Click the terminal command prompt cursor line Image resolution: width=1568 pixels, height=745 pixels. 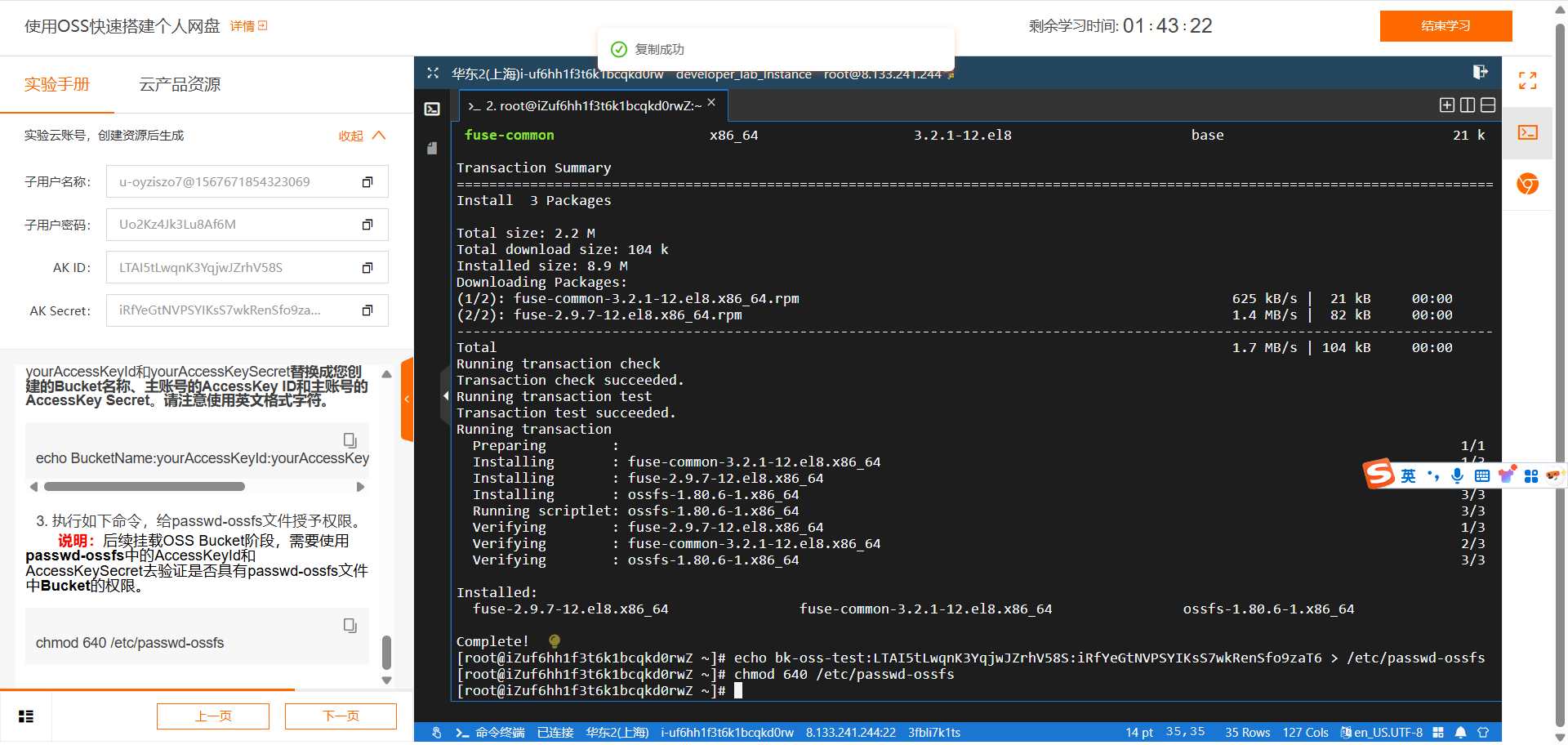(x=599, y=690)
